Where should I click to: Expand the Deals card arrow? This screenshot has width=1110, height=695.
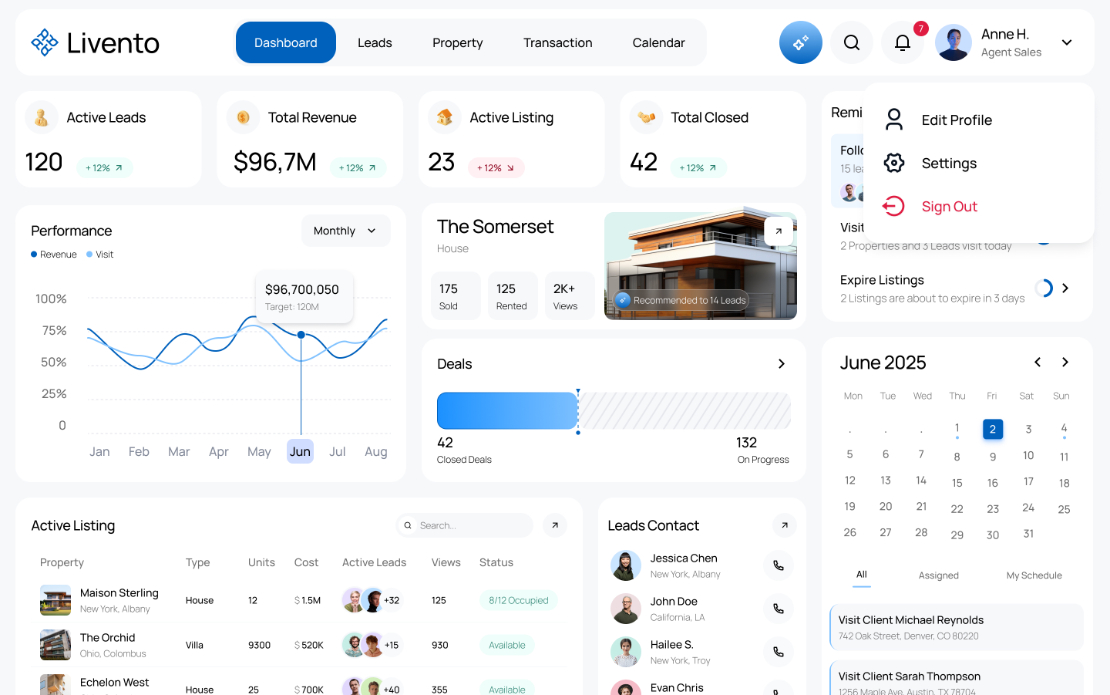click(782, 364)
